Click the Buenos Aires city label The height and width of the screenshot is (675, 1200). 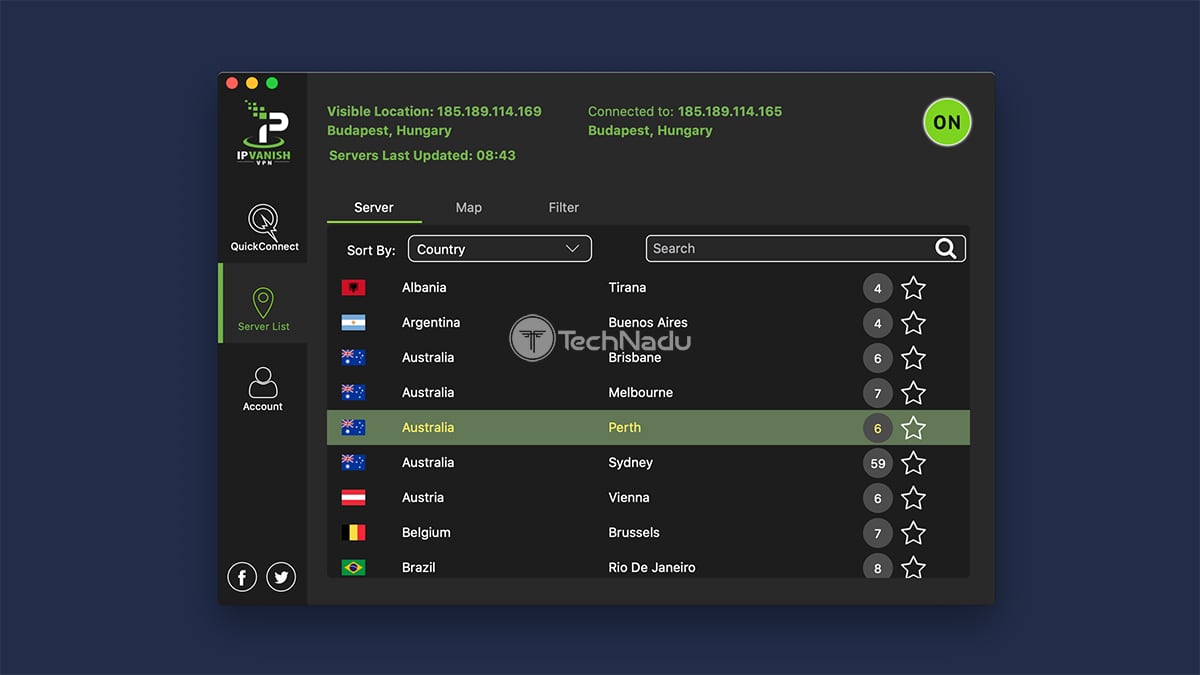648,323
